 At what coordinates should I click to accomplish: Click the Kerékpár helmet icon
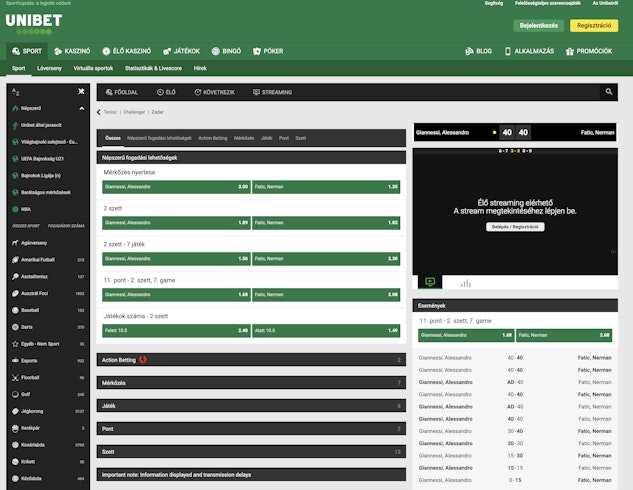(x=15, y=428)
